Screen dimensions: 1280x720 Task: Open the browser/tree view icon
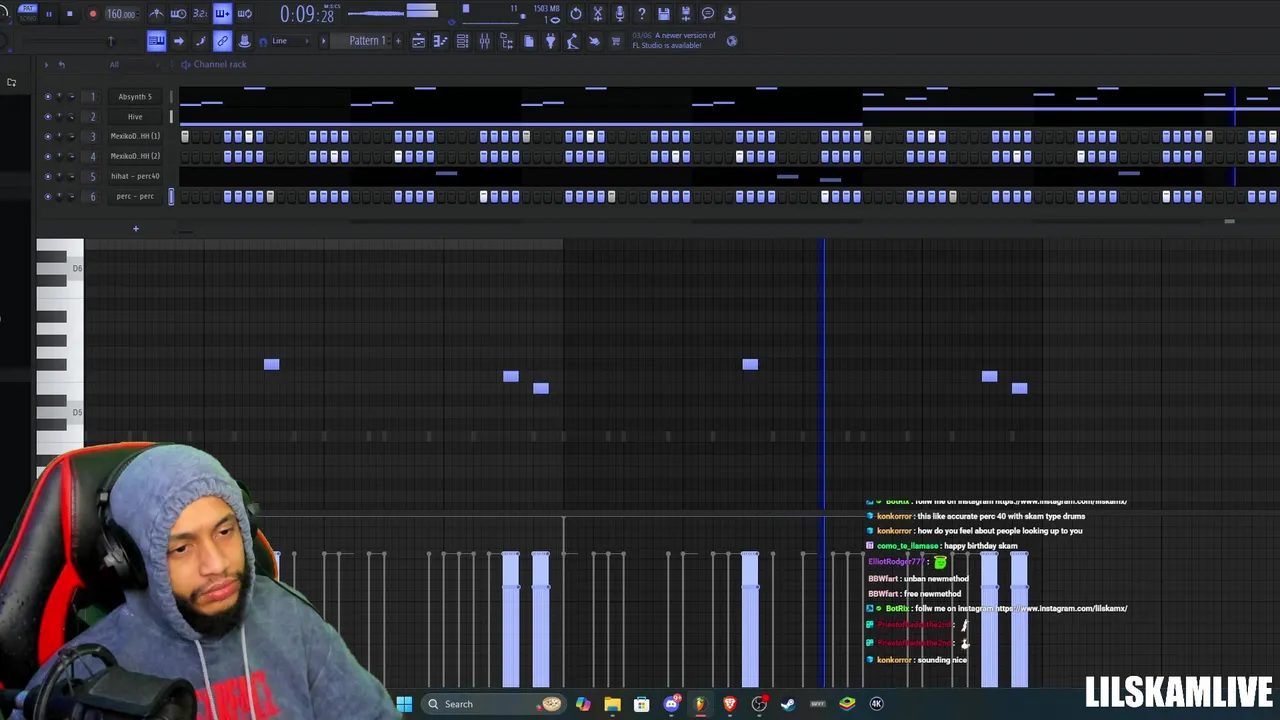[x=507, y=41]
